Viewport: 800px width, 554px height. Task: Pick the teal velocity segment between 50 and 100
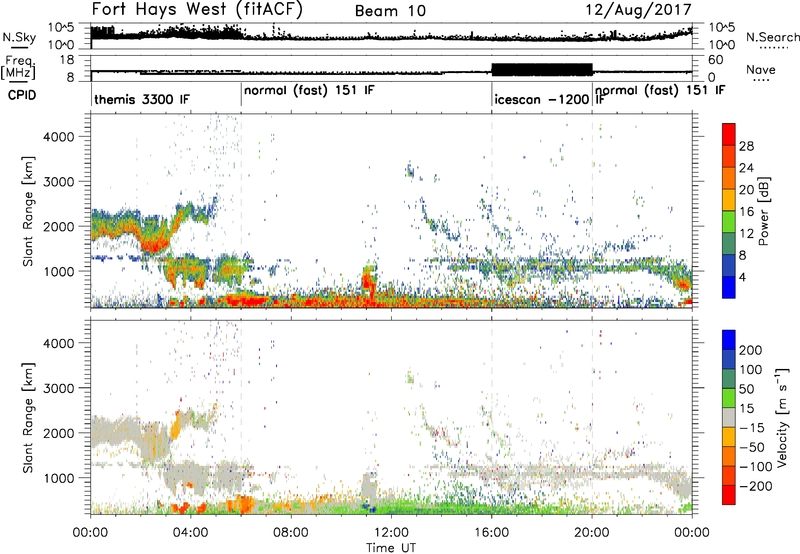pos(729,379)
